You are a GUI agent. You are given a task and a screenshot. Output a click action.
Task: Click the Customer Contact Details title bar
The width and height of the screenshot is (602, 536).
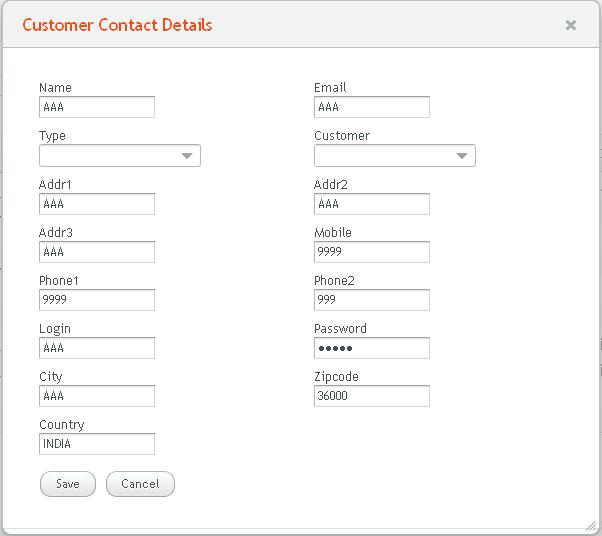300,26
